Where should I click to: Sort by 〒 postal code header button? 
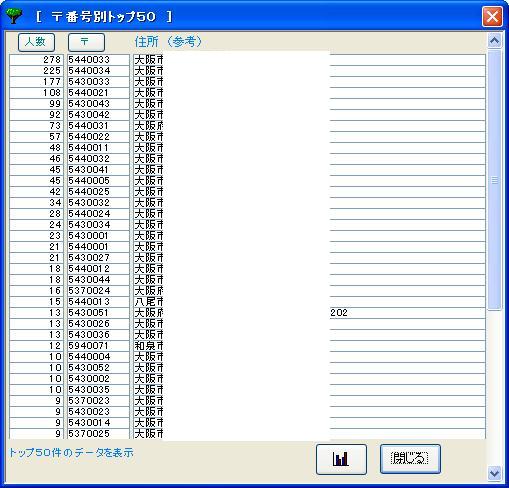coord(86,42)
